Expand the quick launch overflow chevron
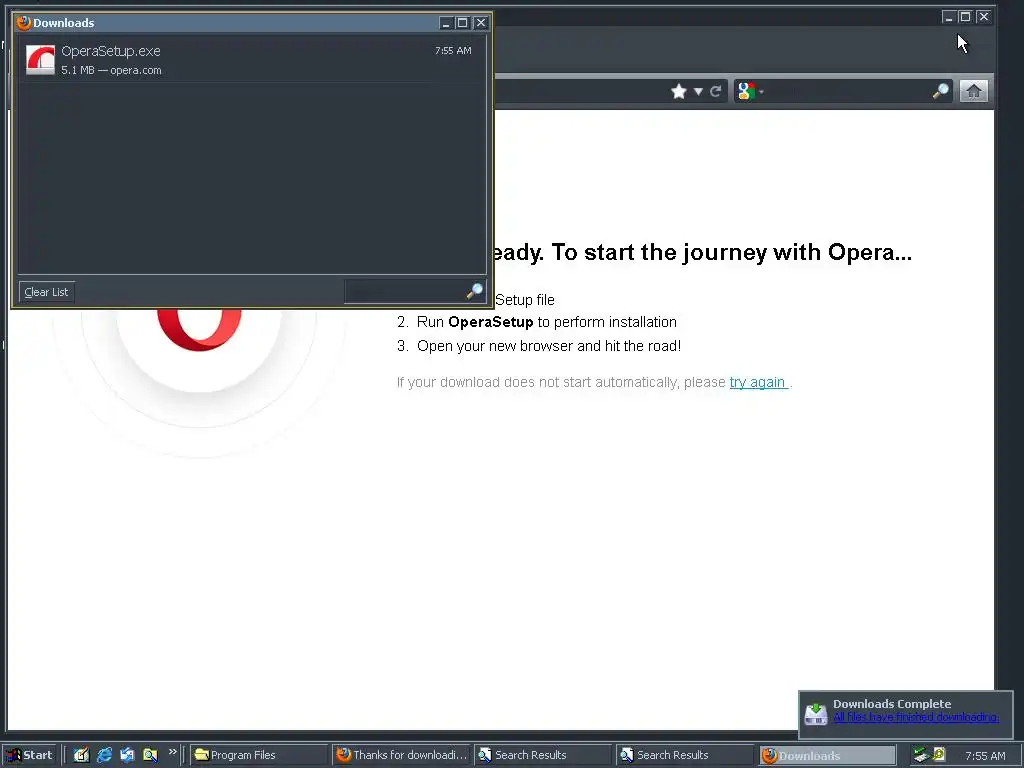Image resolution: width=1024 pixels, height=768 pixels. (x=172, y=752)
